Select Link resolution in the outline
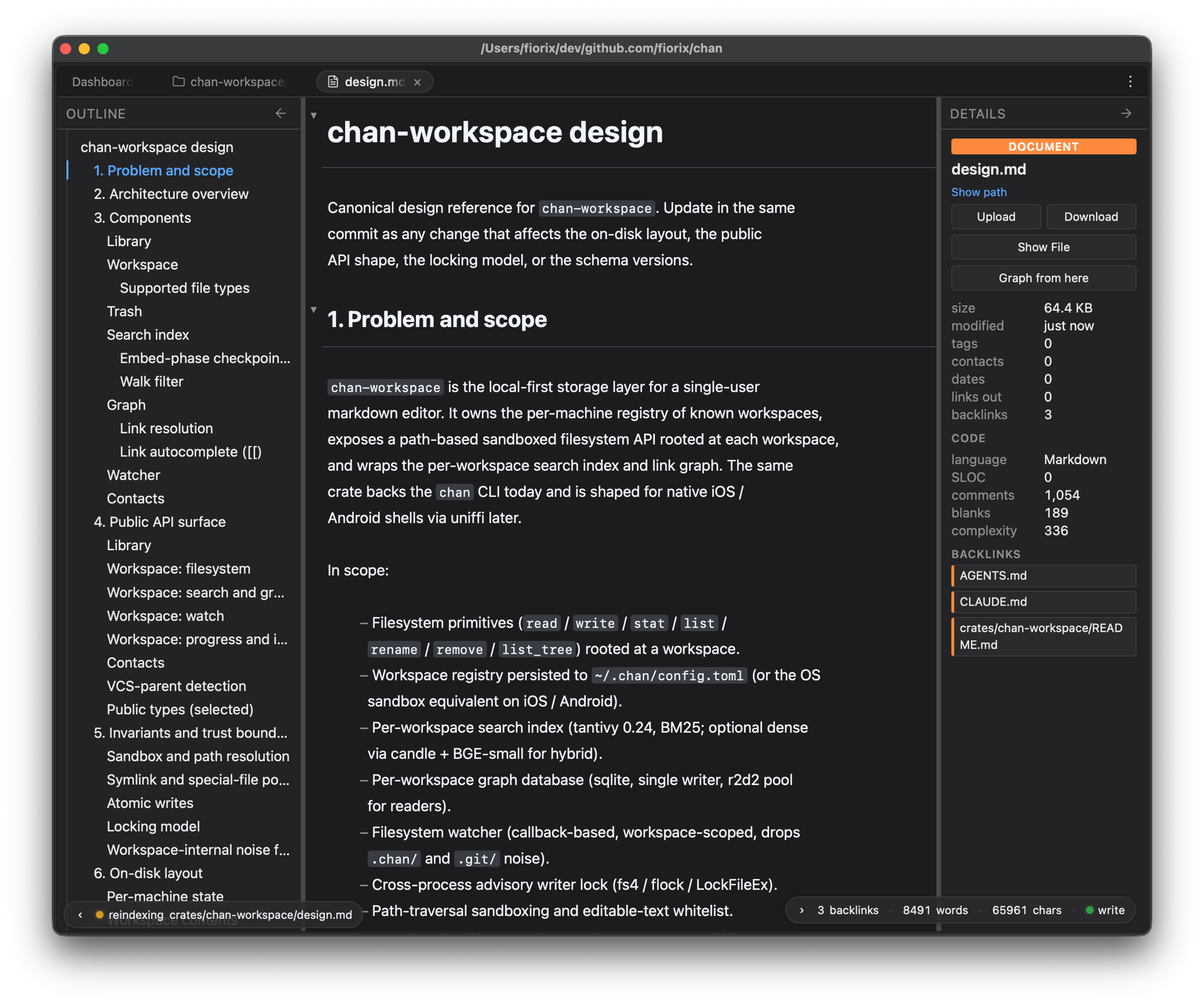The height and width of the screenshot is (1005, 1204). point(166,429)
